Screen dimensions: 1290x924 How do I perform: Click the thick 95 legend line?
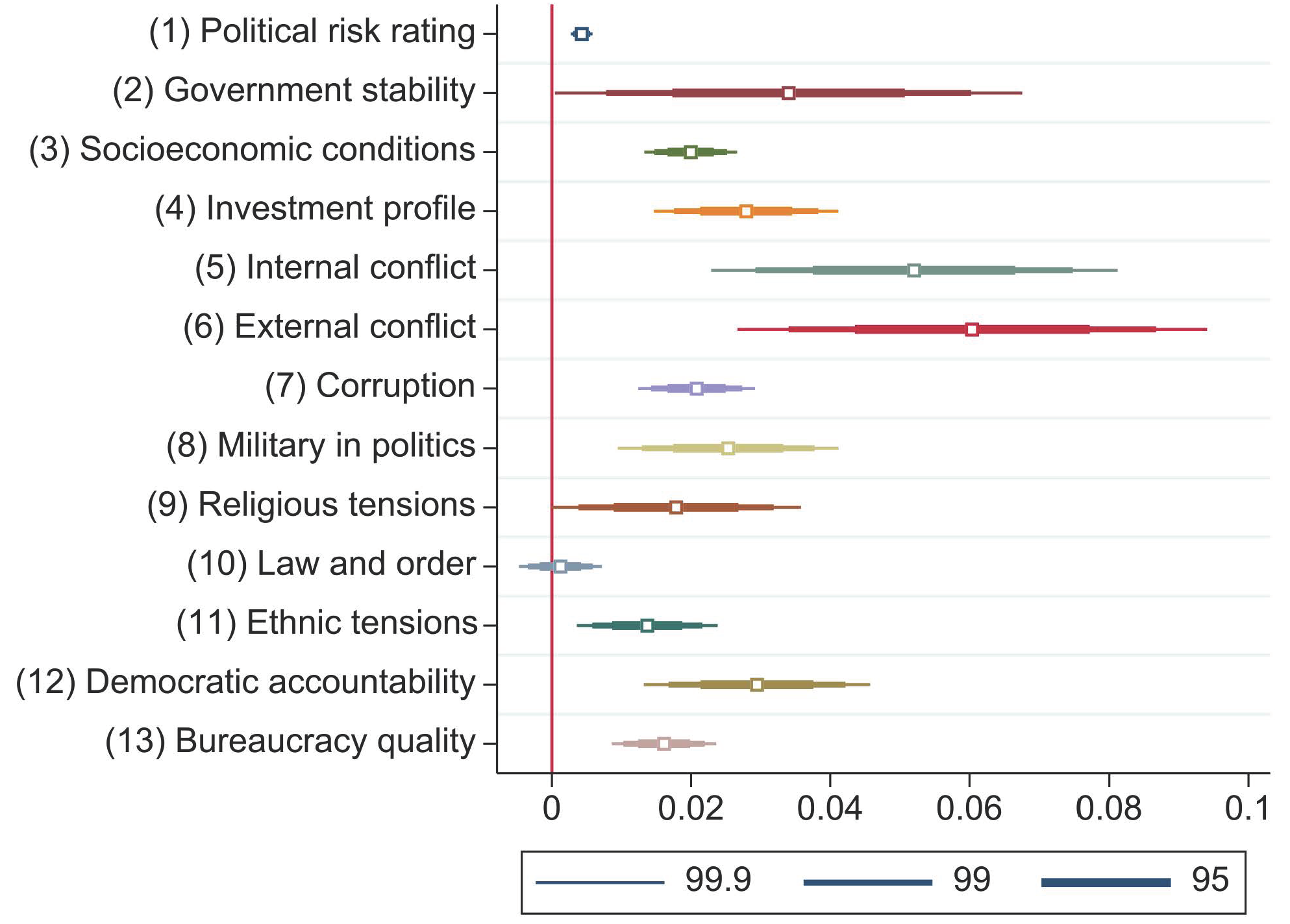pos(1106,882)
